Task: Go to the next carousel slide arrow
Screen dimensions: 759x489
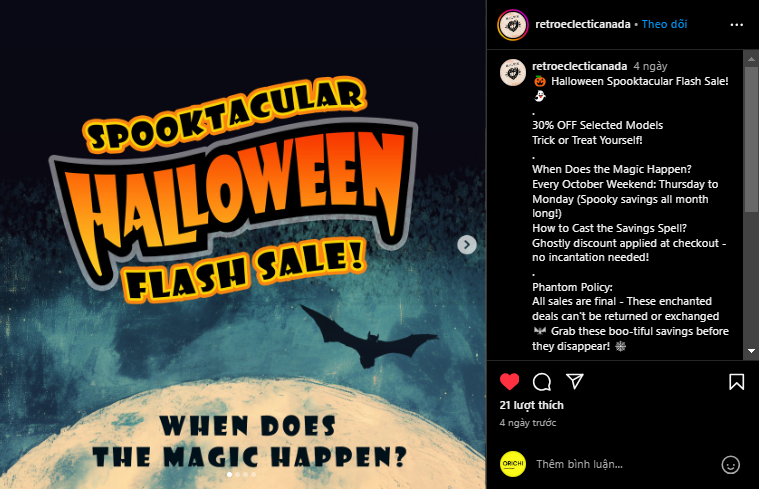Action: tap(467, 244)
